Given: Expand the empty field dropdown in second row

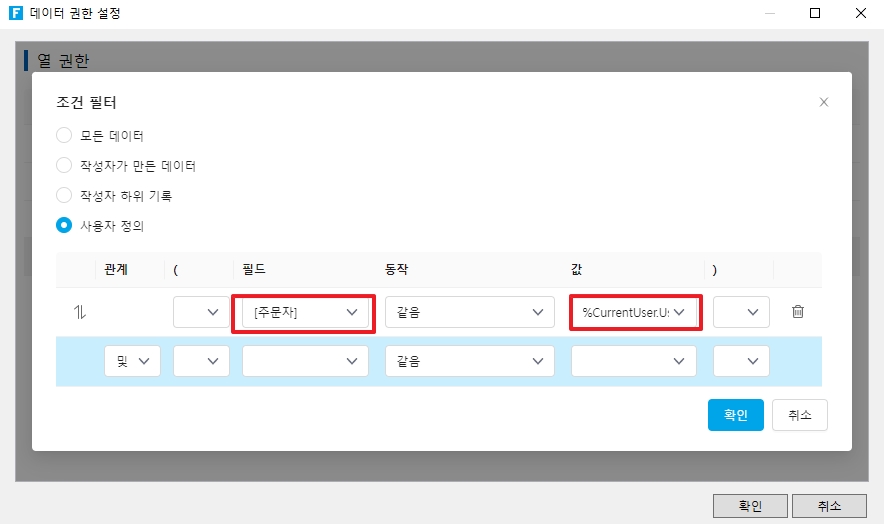Looking at the screenshot, I should [304, 361].
